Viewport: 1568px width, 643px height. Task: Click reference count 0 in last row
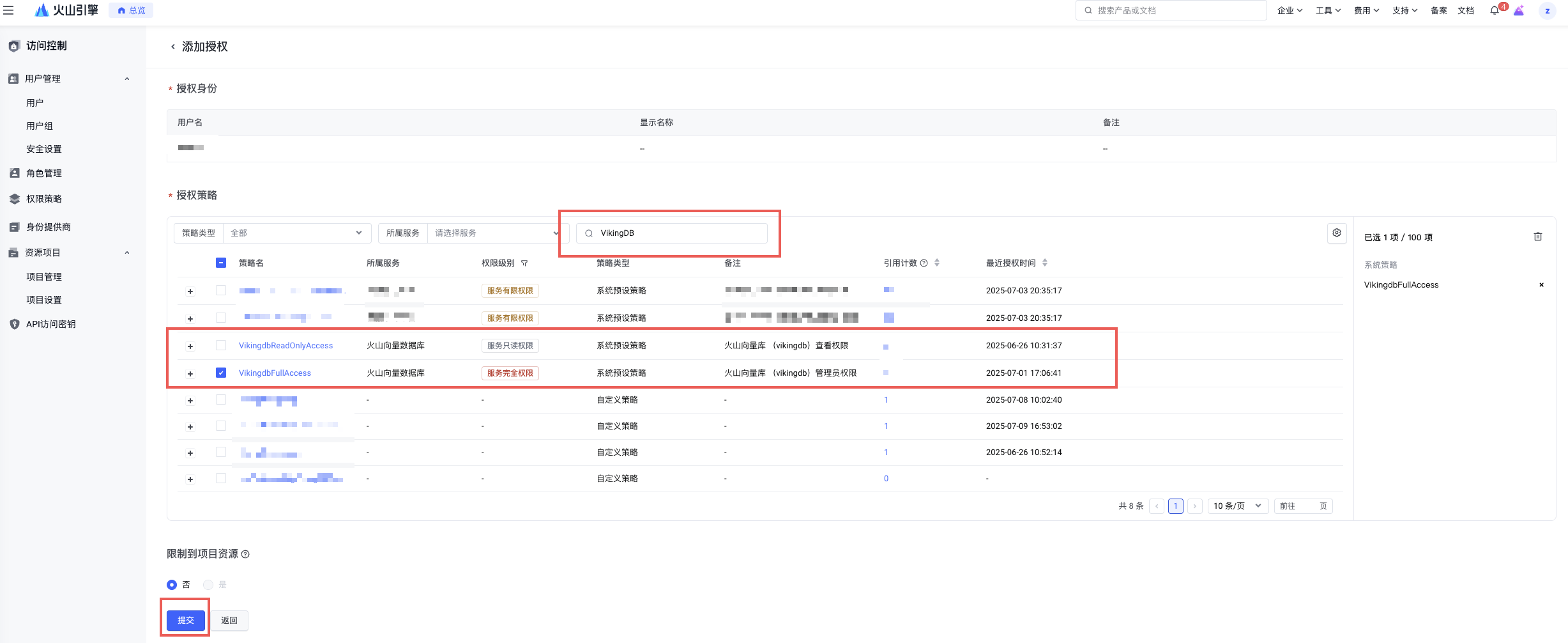(x=886, y=479)
